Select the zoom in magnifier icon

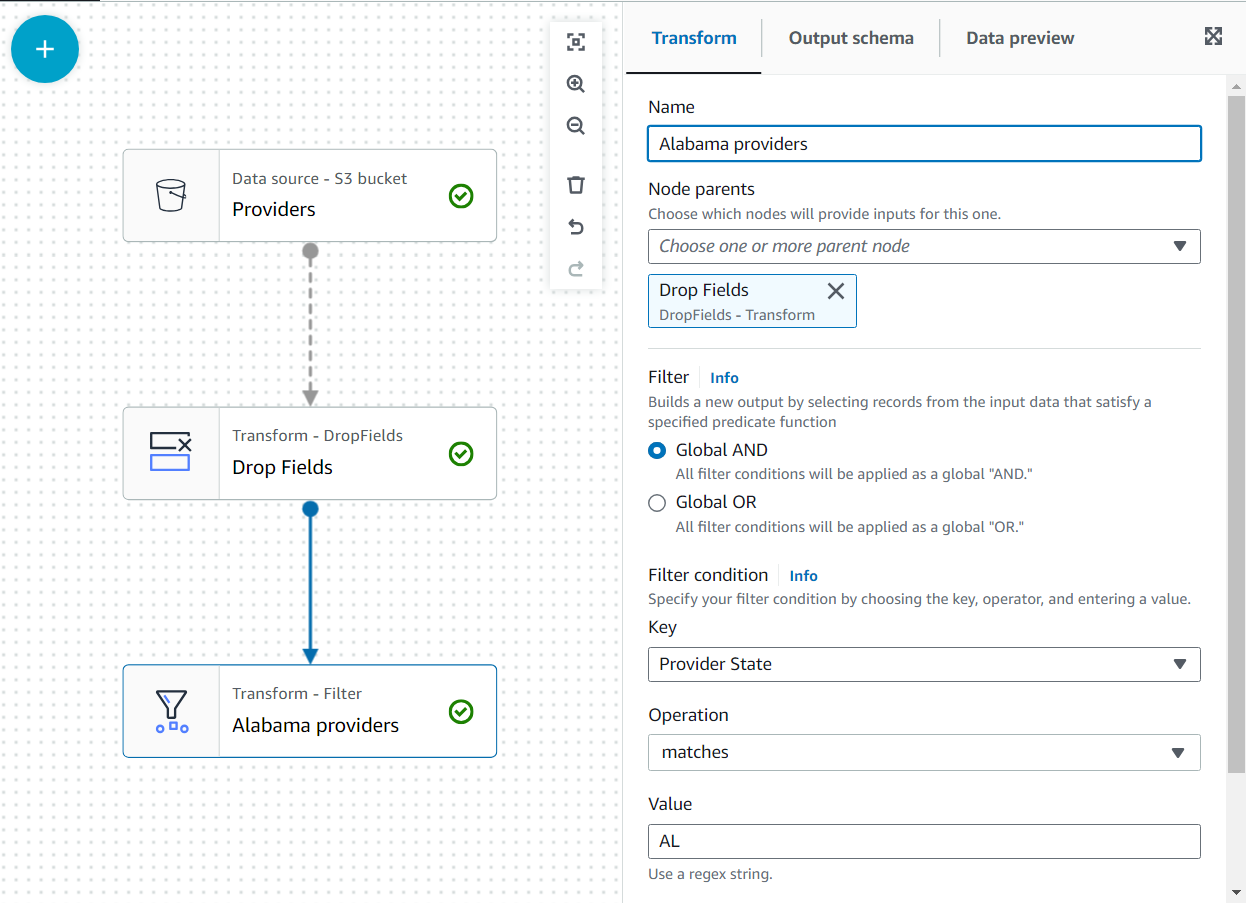[x=576, y=84]
